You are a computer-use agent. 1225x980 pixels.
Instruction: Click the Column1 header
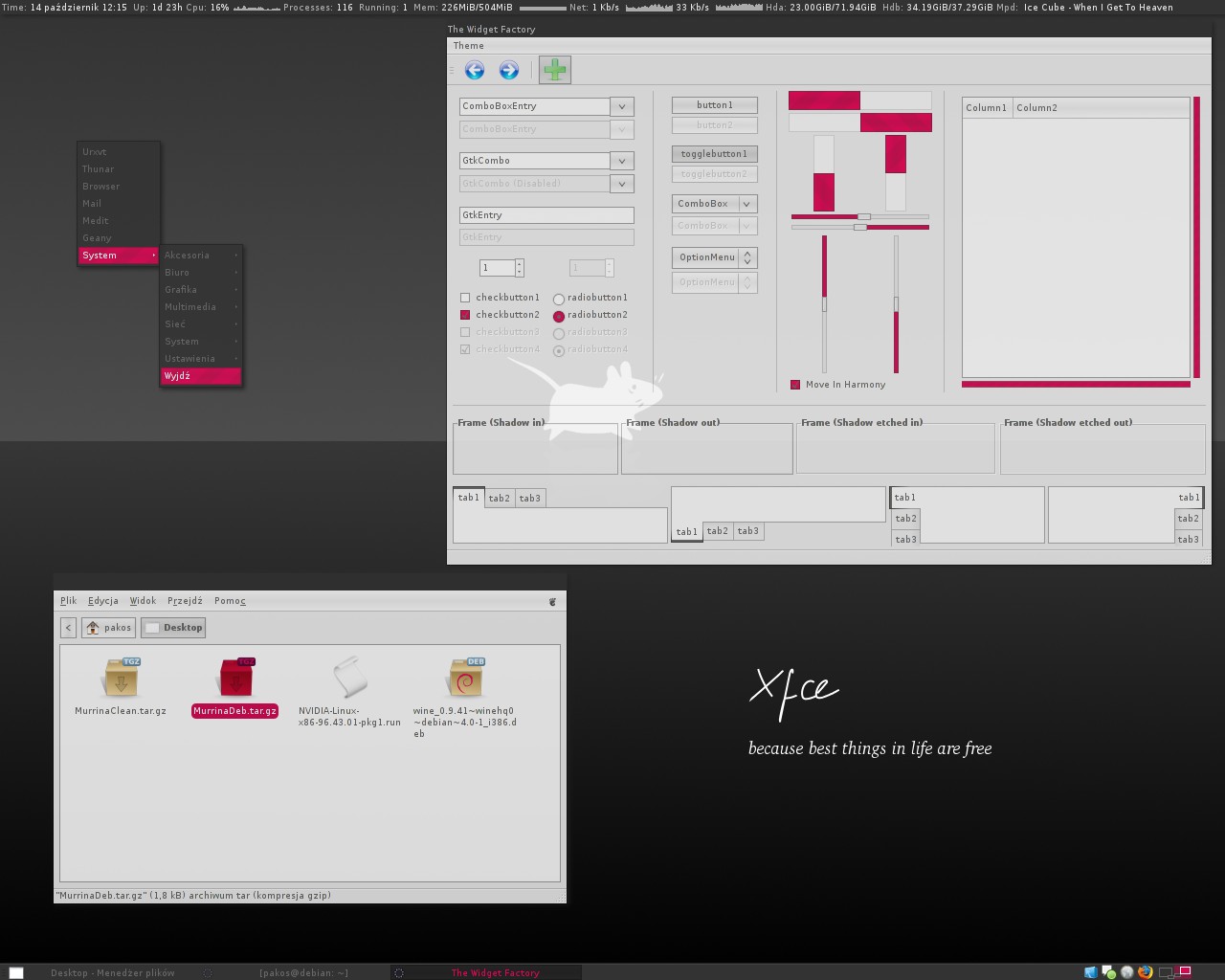[987, 108]
